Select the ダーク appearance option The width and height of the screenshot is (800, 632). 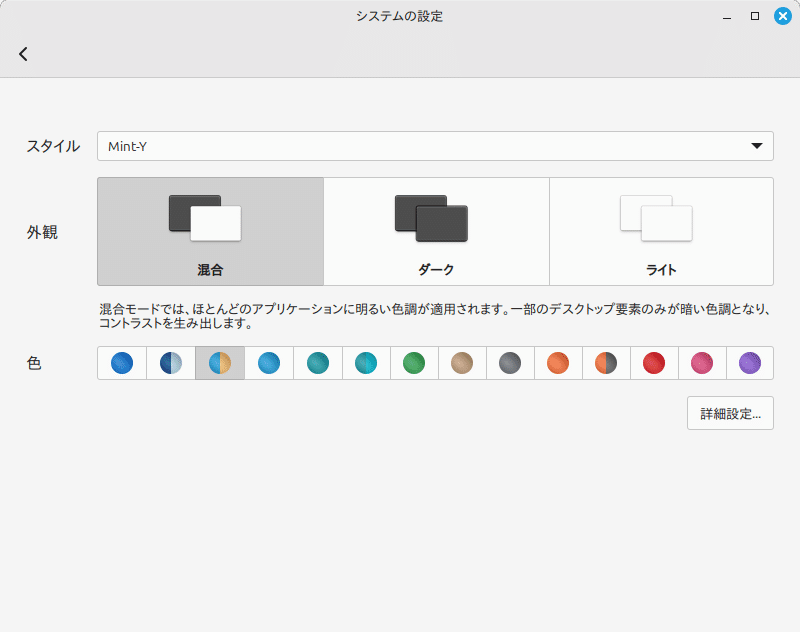point(436,232)
